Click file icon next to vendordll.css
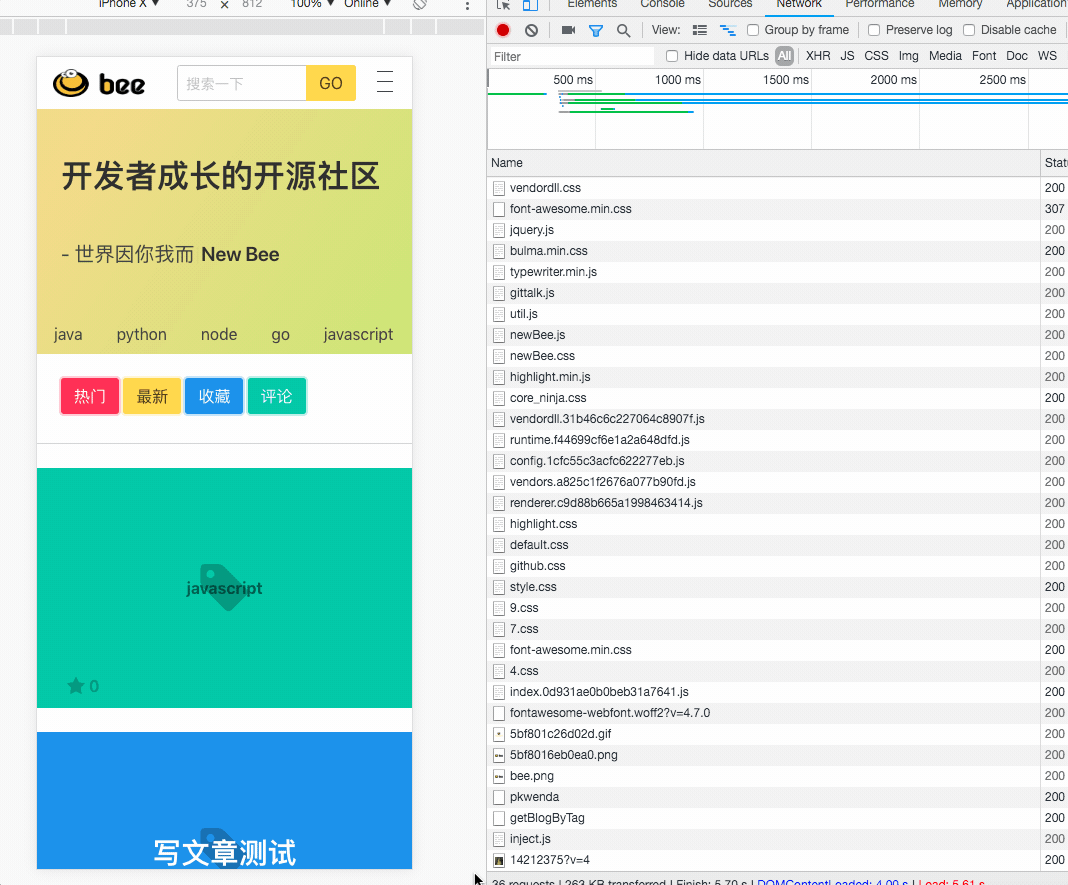This screenshot has width=1068, height=885. [499, 188]
